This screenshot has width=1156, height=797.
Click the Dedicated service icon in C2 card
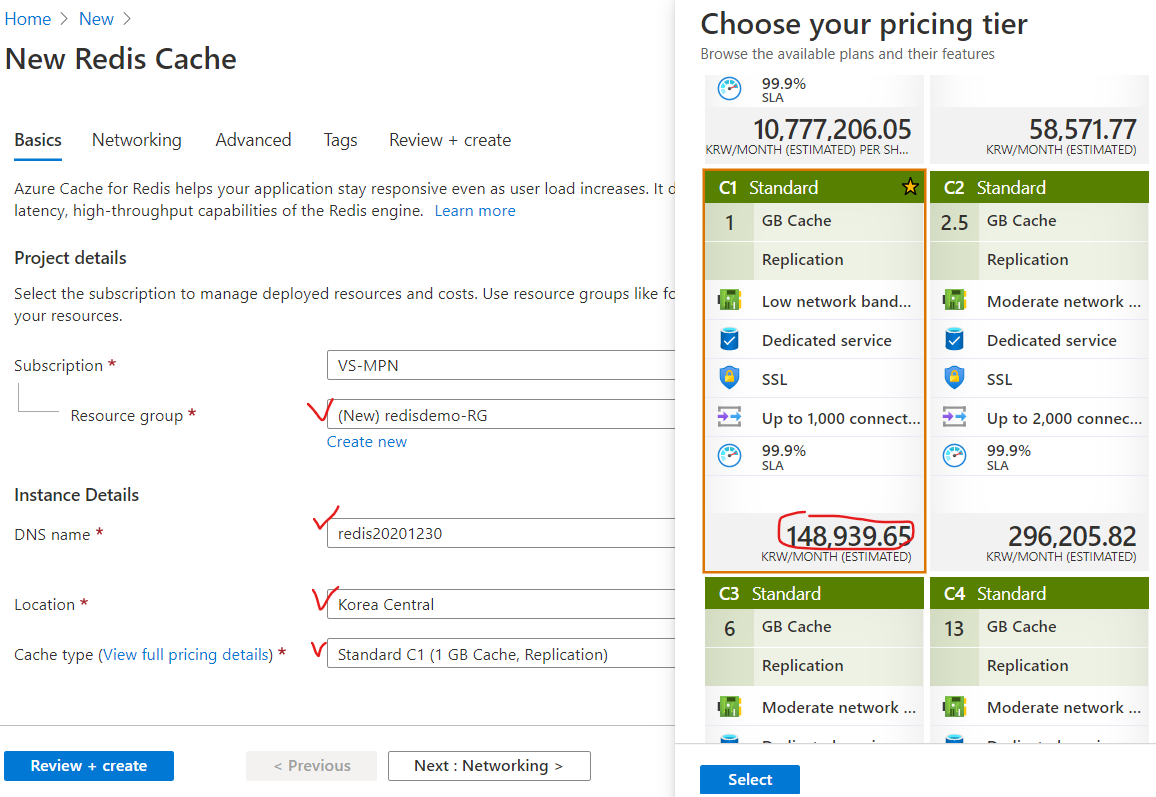955,340
